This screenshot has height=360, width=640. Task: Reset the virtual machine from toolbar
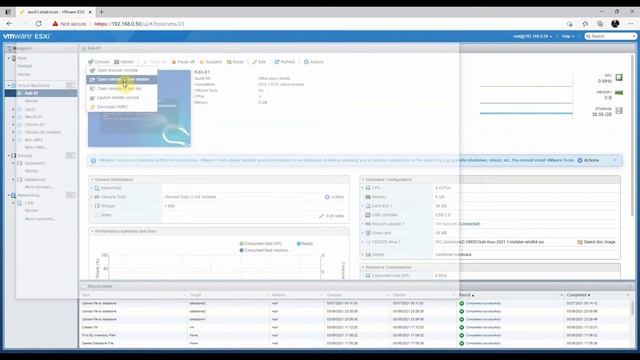tap(235, 62)
